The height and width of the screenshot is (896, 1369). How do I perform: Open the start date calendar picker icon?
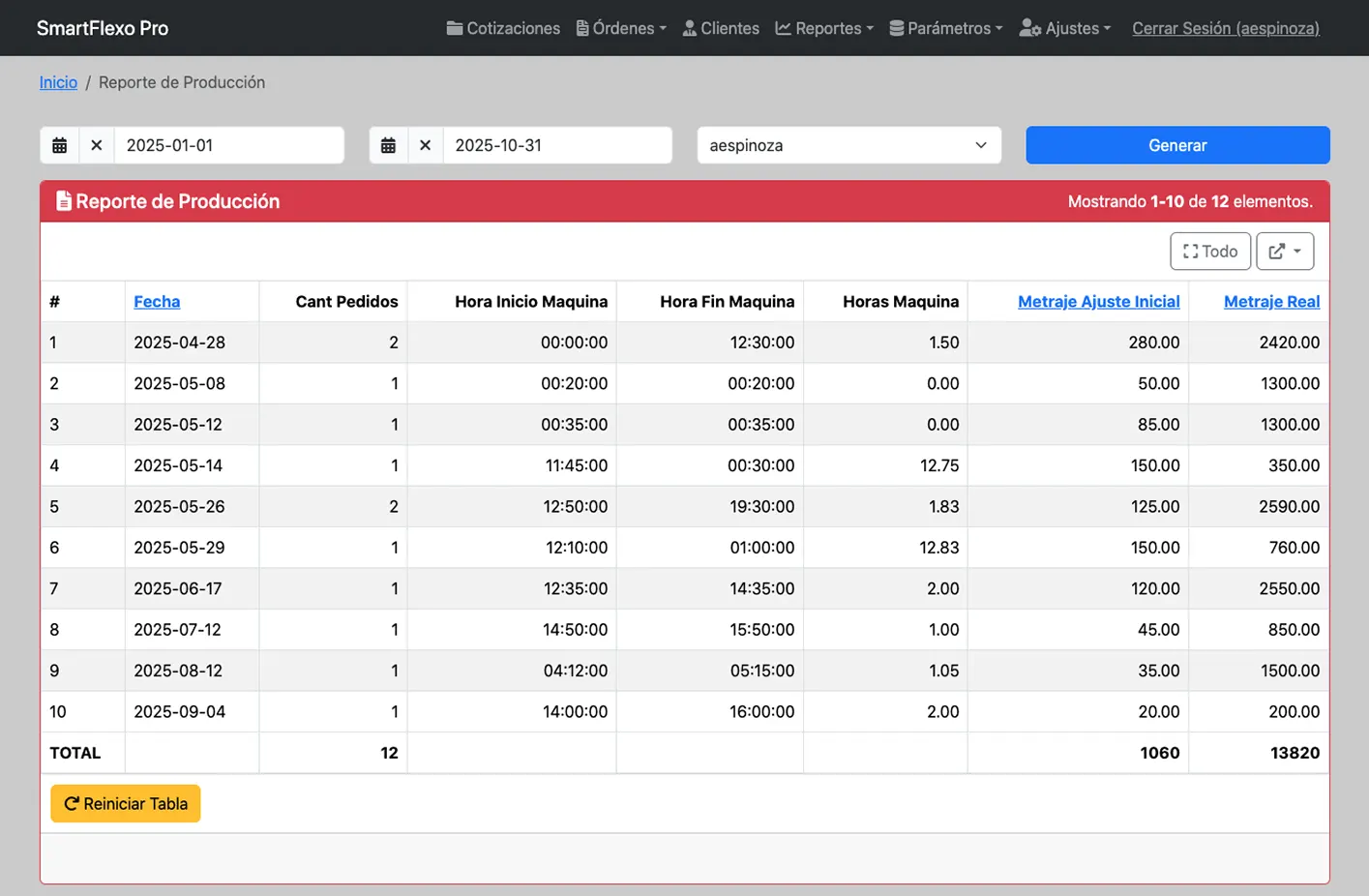[59, 145]
